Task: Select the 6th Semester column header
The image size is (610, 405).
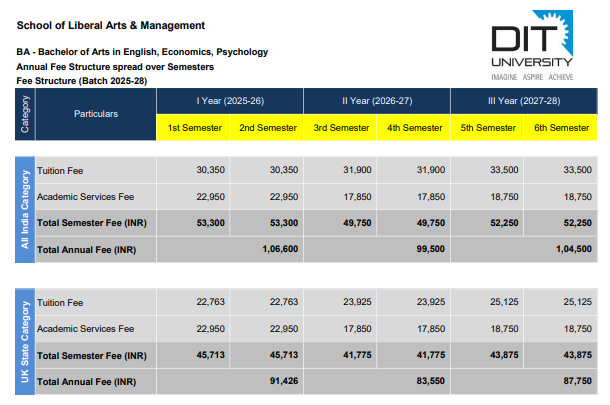Action: coord(561,128)
